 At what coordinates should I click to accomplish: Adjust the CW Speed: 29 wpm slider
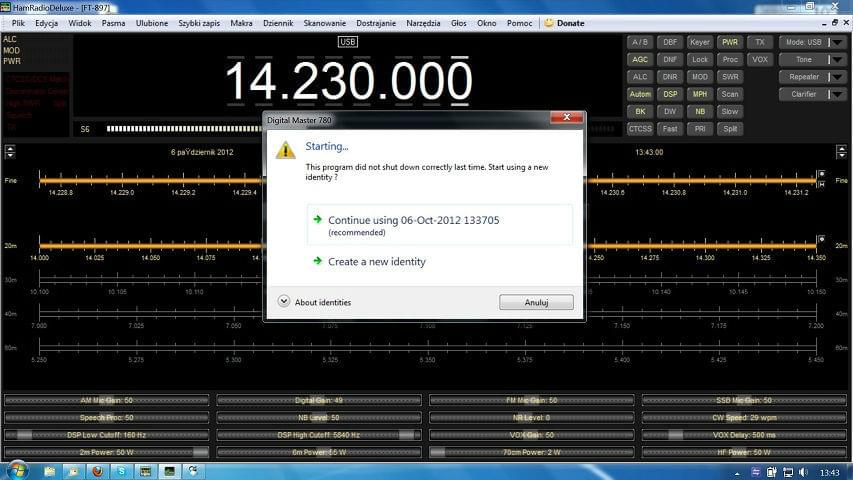pyautogui.click(x=744, y=418)
